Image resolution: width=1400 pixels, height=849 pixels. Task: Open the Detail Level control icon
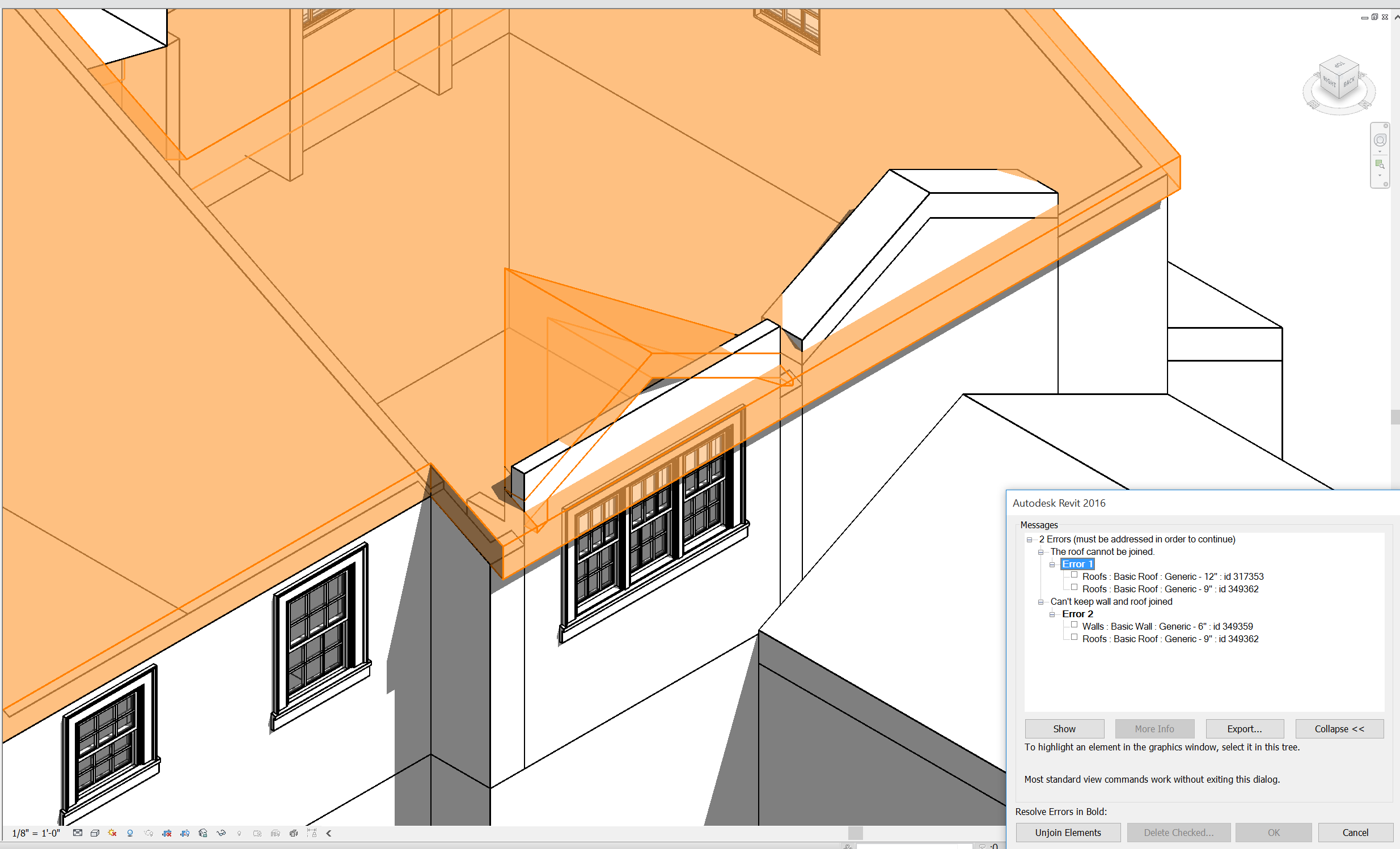[77, 833]
